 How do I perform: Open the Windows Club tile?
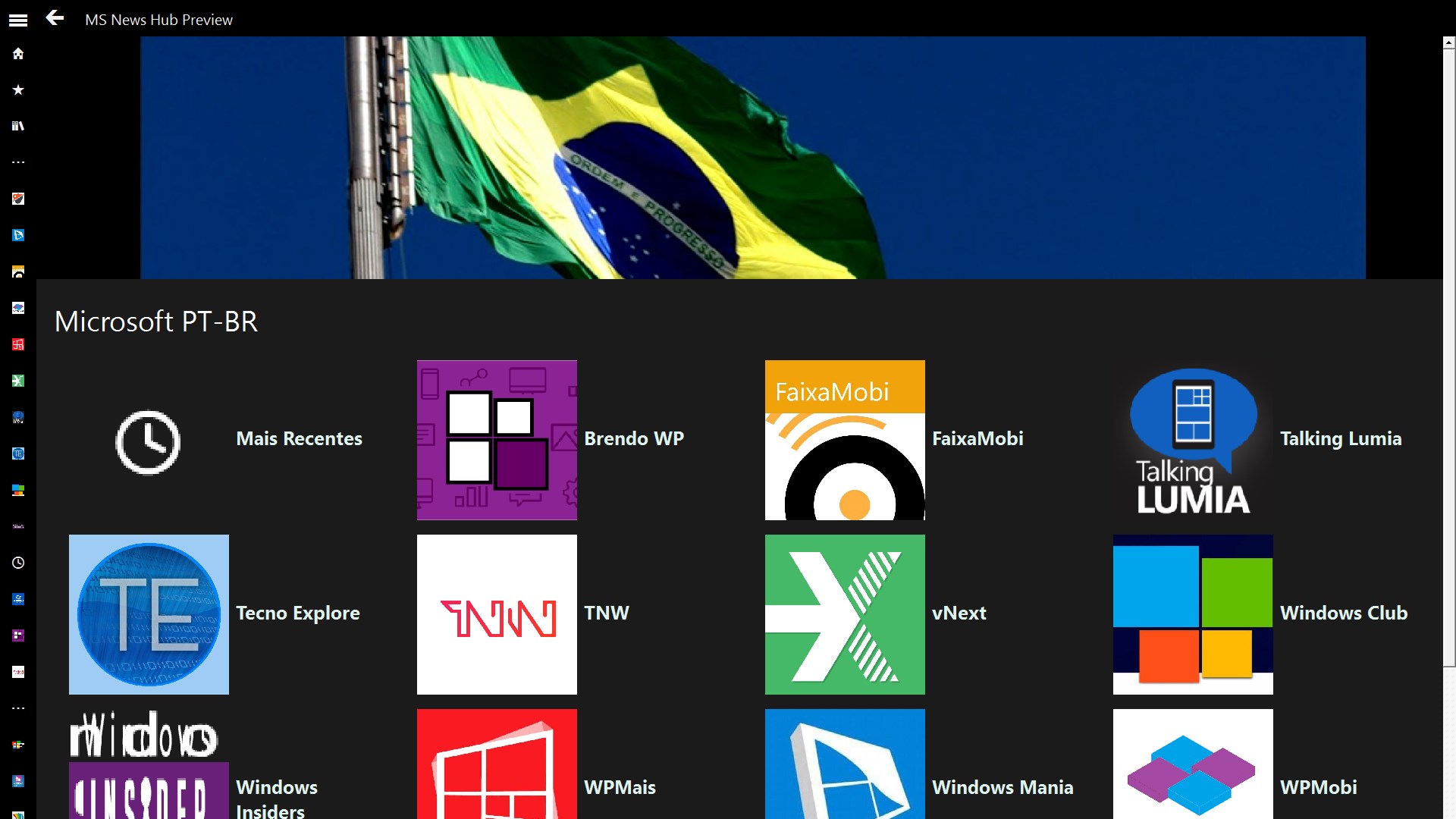tap(1193, 614)
